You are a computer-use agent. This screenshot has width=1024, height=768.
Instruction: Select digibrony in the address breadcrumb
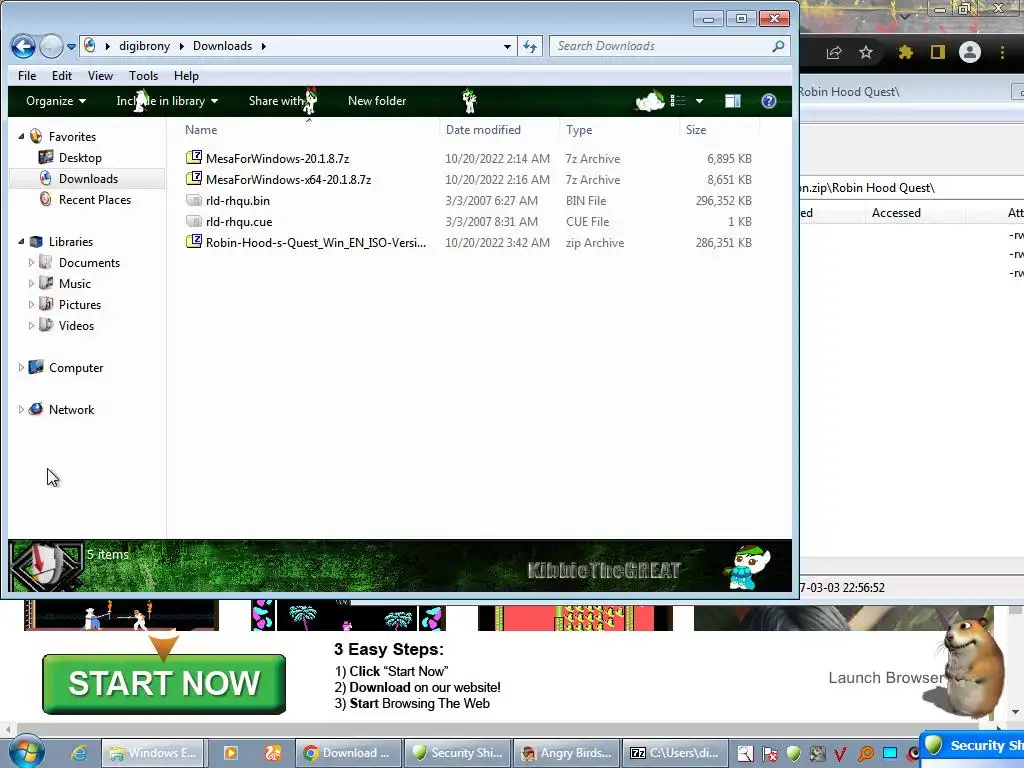(x=144, y=46)
